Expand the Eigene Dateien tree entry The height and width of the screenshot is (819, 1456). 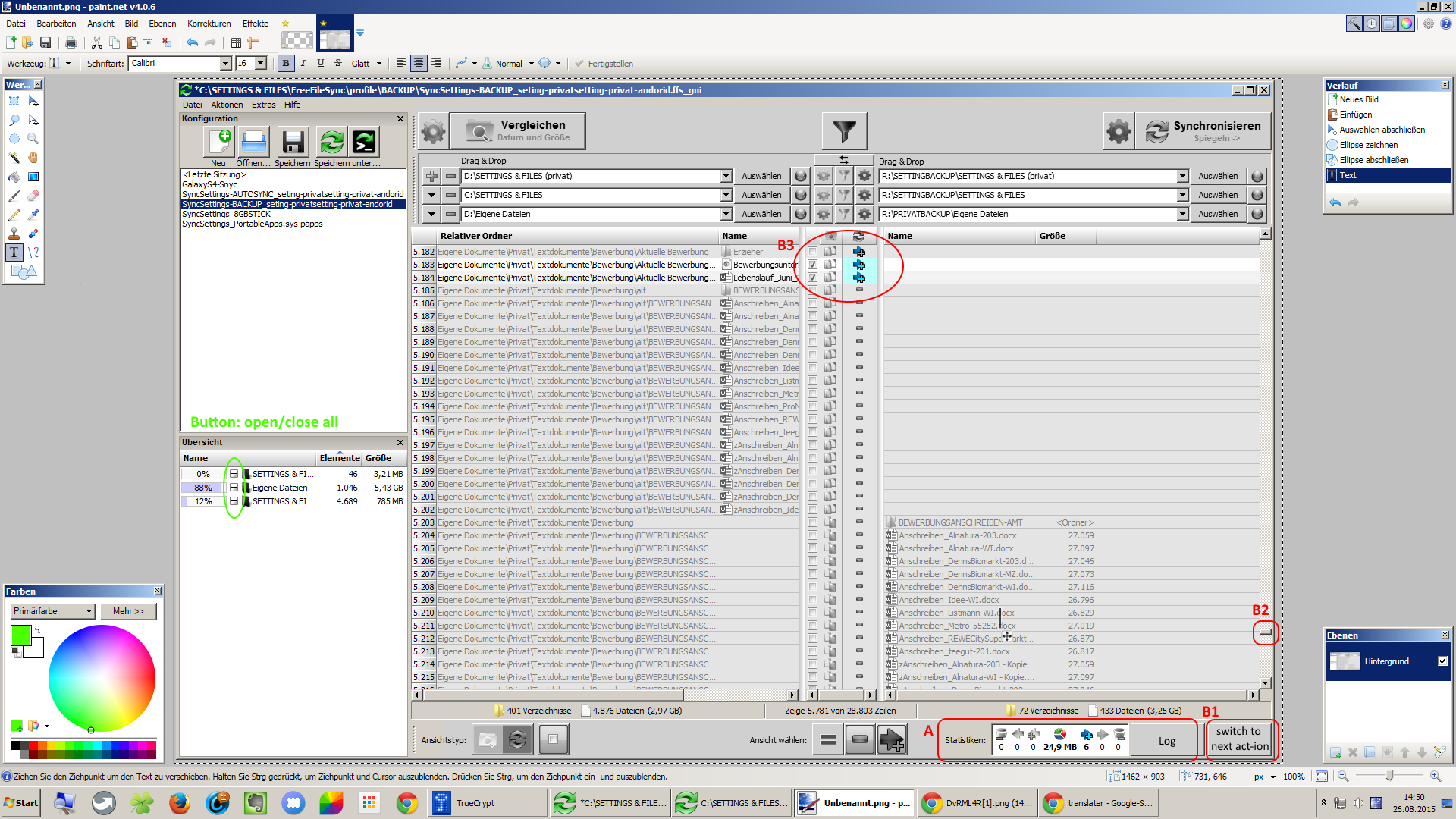click(234, 488)
